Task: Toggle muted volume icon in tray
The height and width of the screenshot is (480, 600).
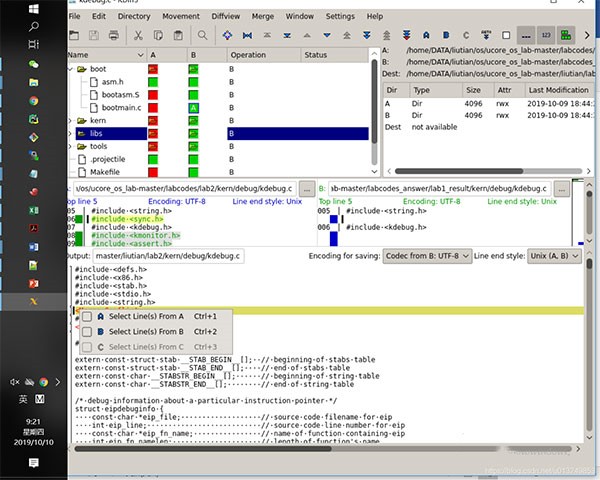Action: click(15, 382)
